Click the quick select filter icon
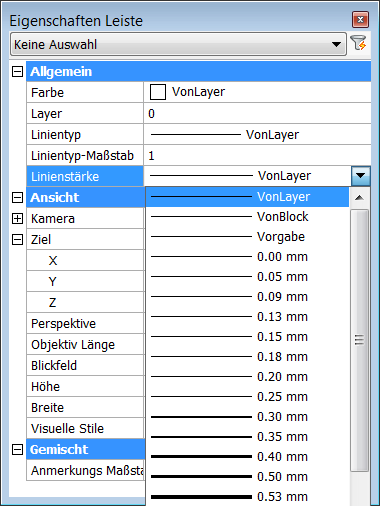This screenshot has width=380, height=506. click(359, 43)
